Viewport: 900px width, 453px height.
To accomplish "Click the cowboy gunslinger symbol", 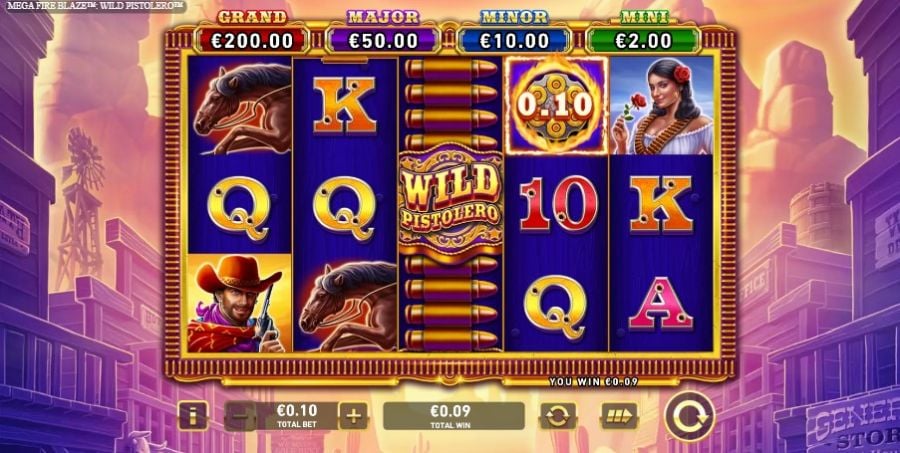I will click(240, 303).
